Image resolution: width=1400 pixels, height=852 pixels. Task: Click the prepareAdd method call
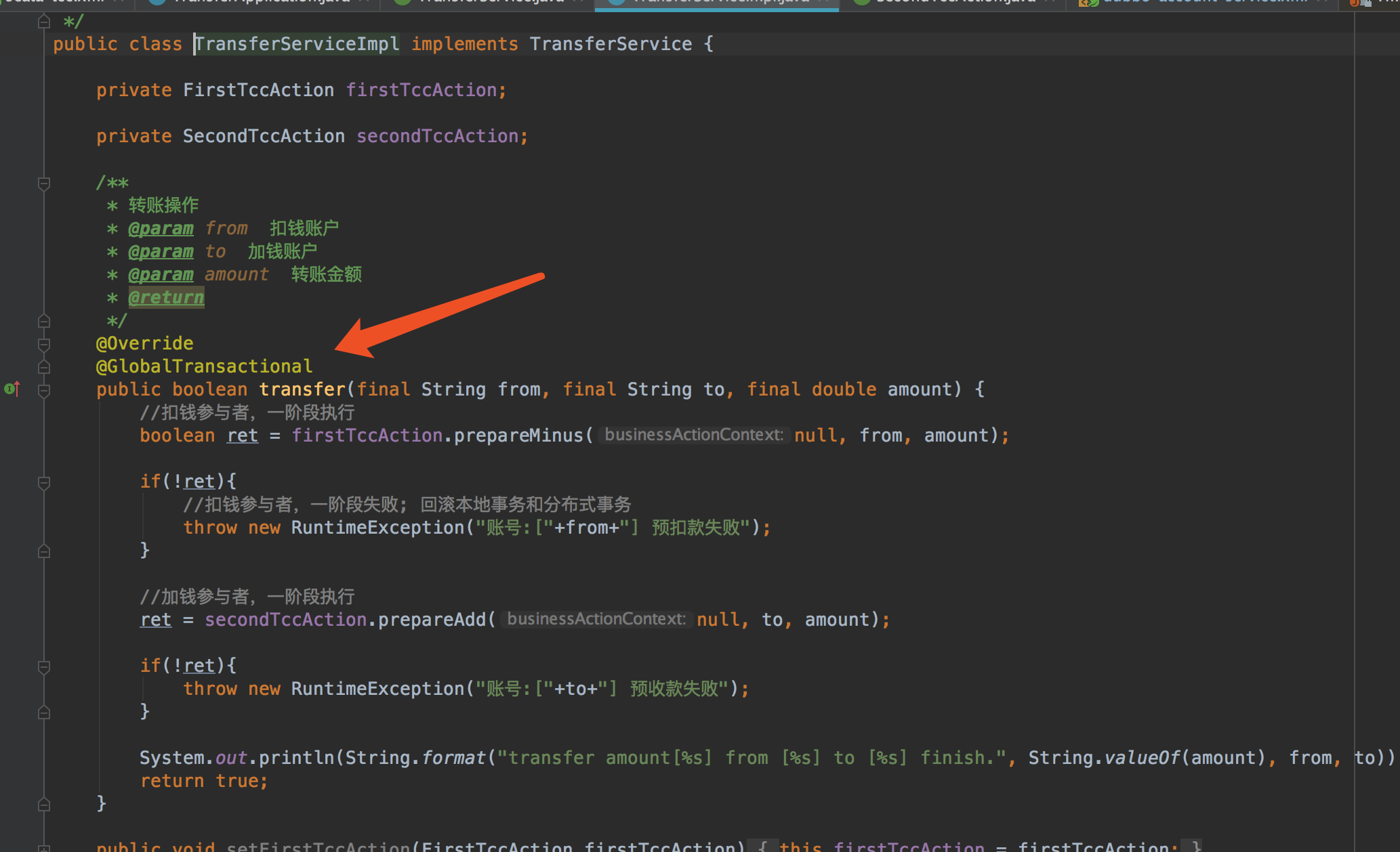432,620
